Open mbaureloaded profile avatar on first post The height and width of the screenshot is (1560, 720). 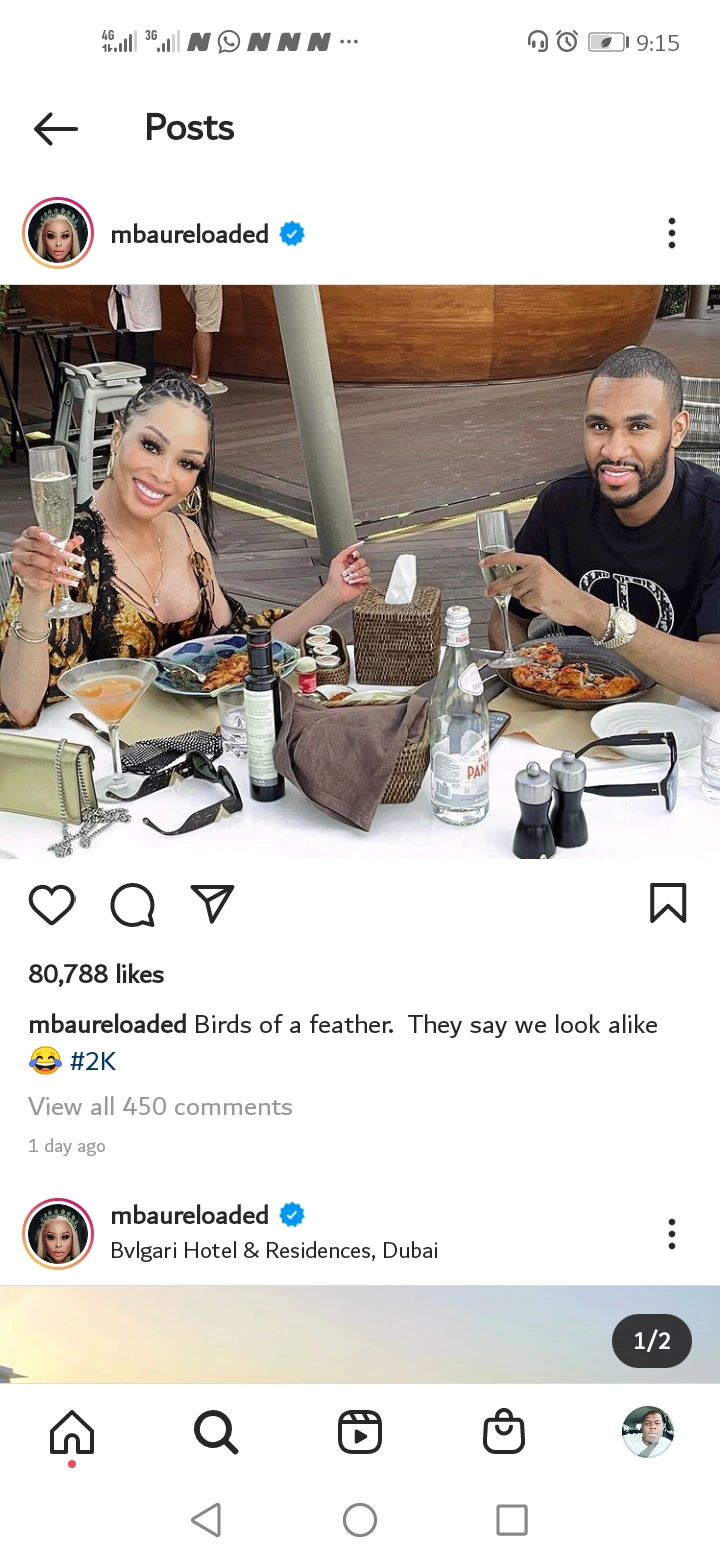pos(58,233)
